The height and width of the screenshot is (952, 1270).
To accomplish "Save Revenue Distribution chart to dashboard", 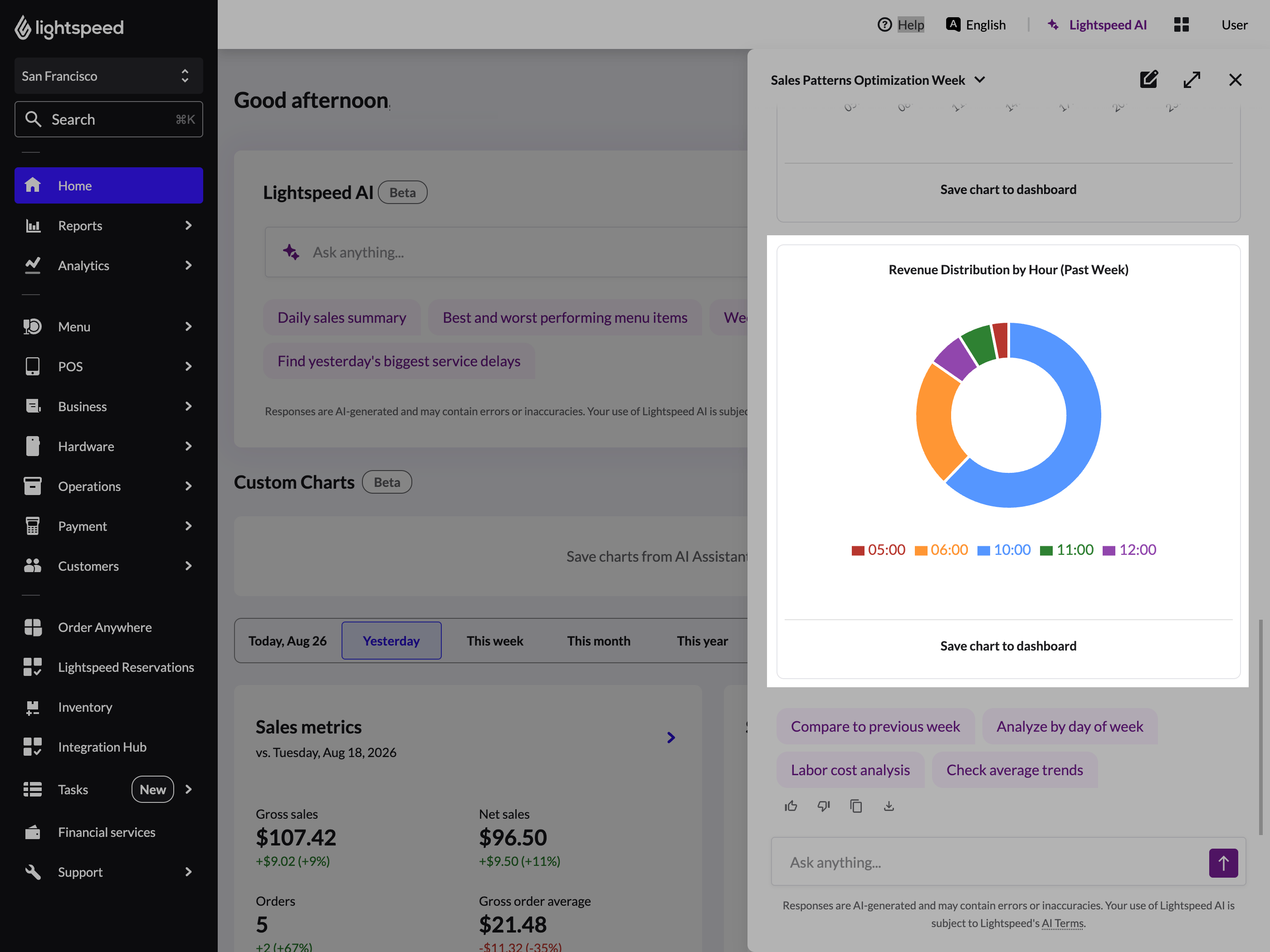I will tap(1008, 646).
